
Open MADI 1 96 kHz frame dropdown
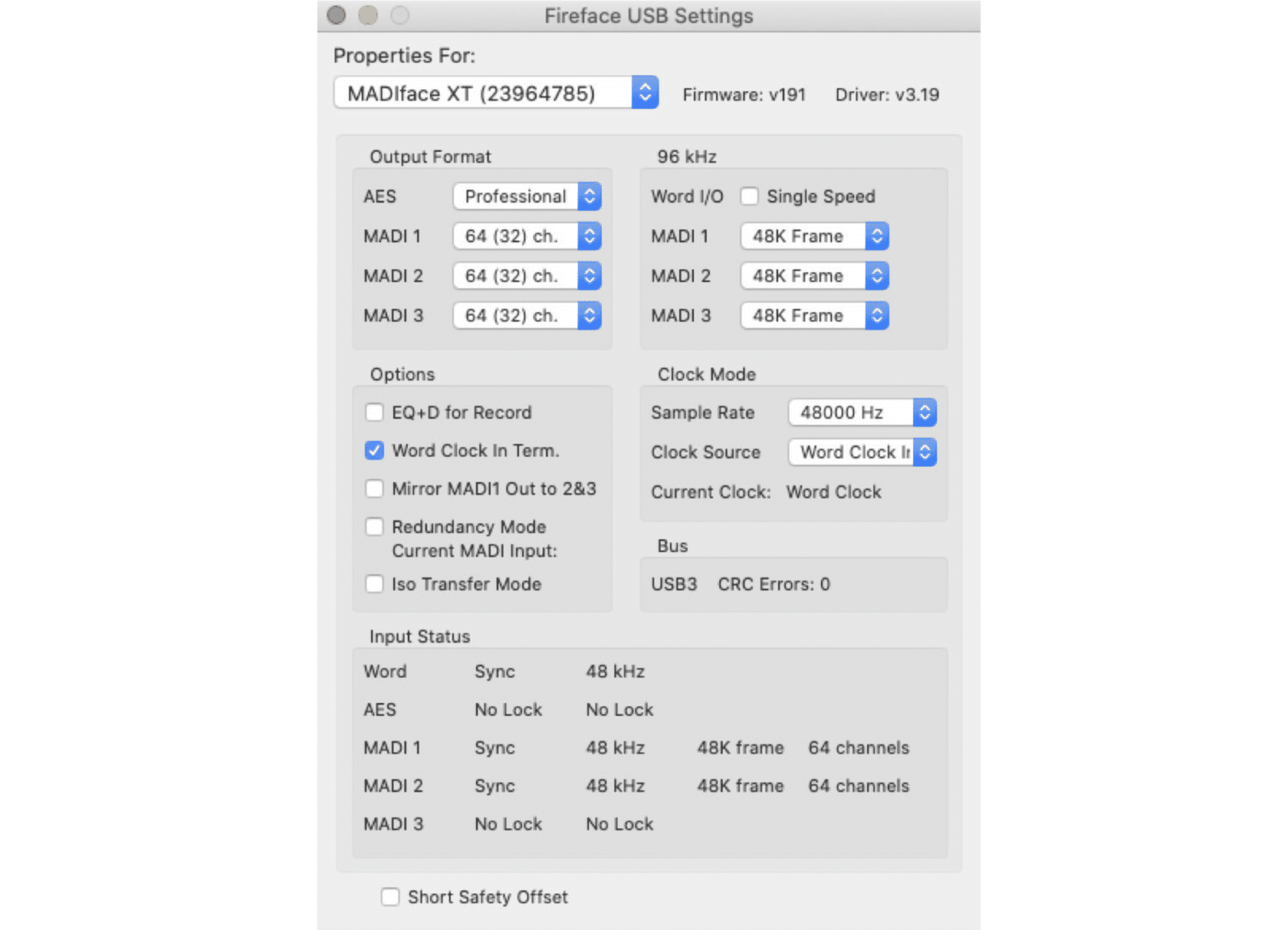(814, 236)
